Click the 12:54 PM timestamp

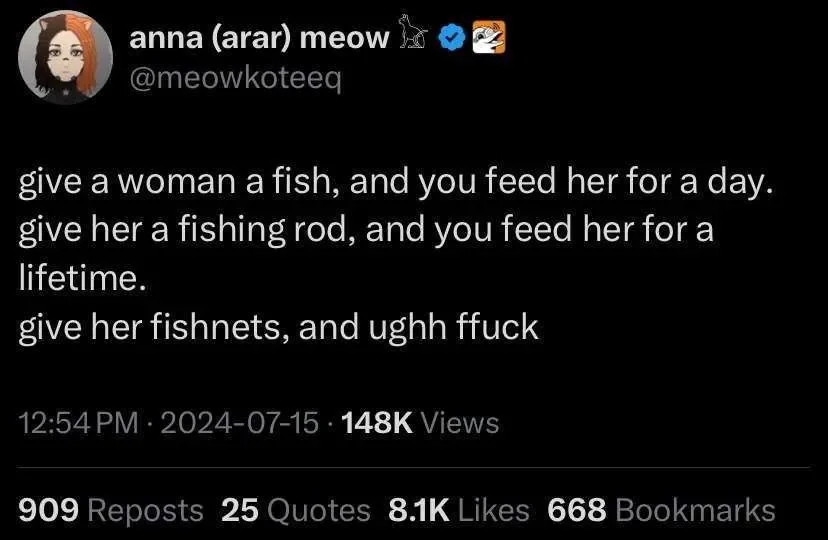pos(78,423)
